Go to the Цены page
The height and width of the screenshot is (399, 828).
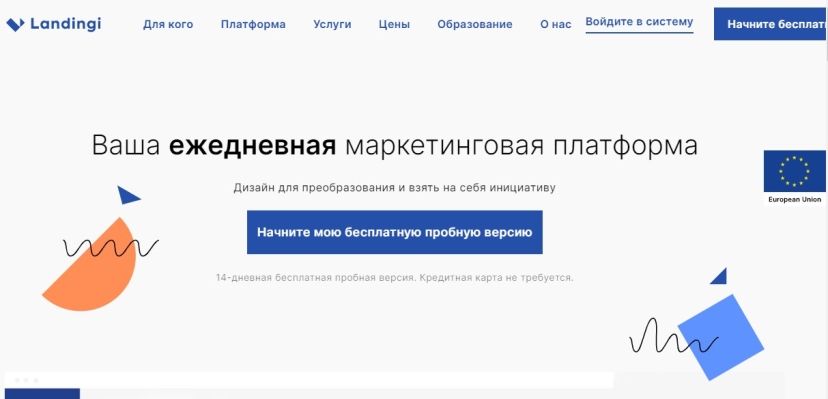[394, 24]
